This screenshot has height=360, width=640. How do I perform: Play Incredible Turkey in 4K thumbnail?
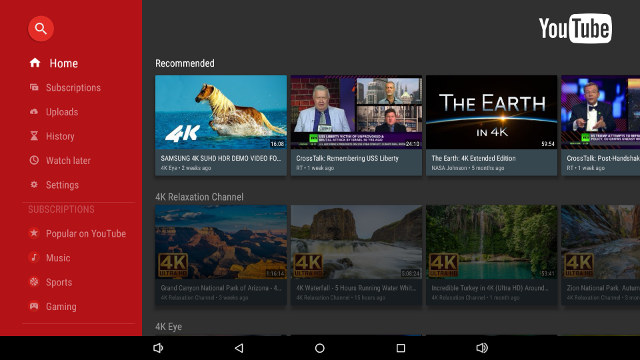pyautogui.click(x=491, y=242)
